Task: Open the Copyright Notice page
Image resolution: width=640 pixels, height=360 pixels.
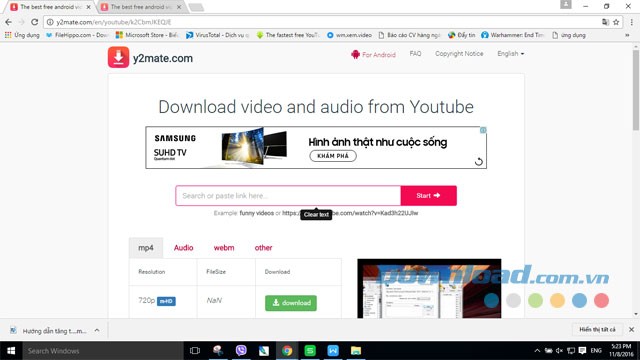Action: pyautogui.click(x=459, y=53)
